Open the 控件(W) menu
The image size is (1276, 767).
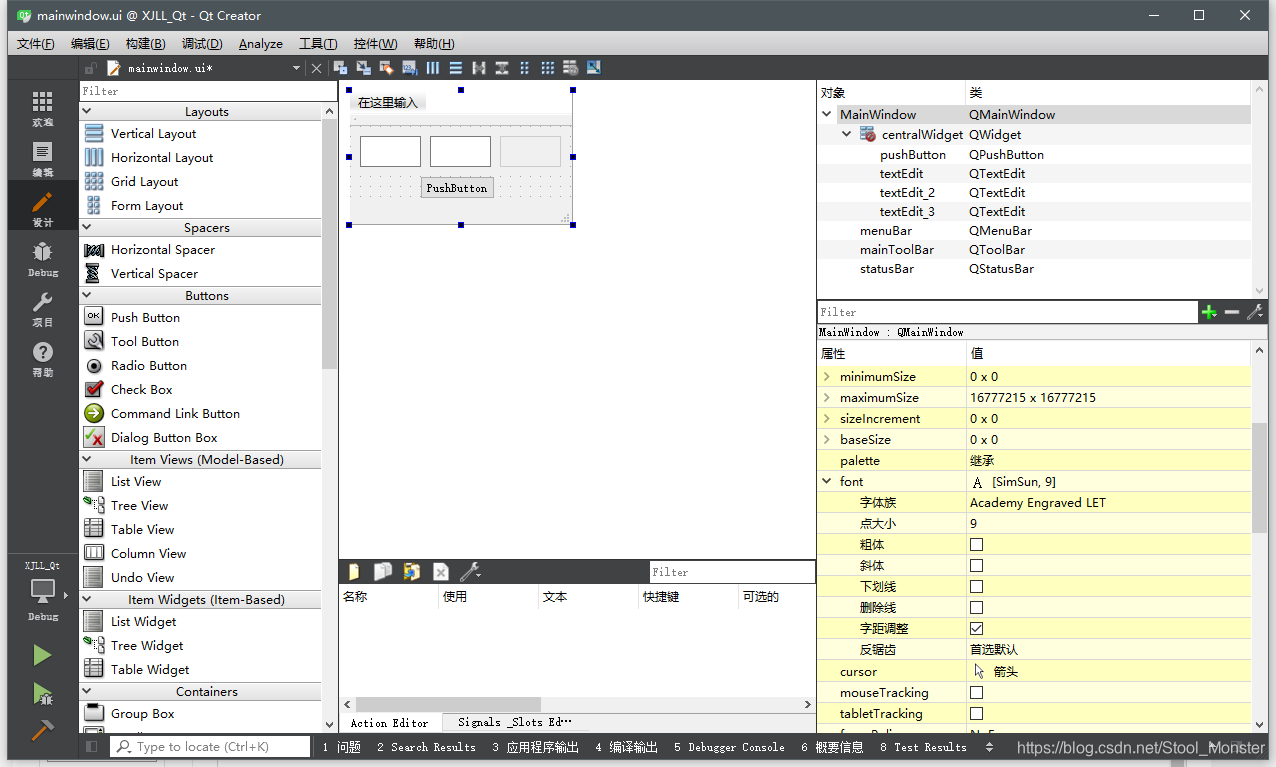(x=375, y=44)
